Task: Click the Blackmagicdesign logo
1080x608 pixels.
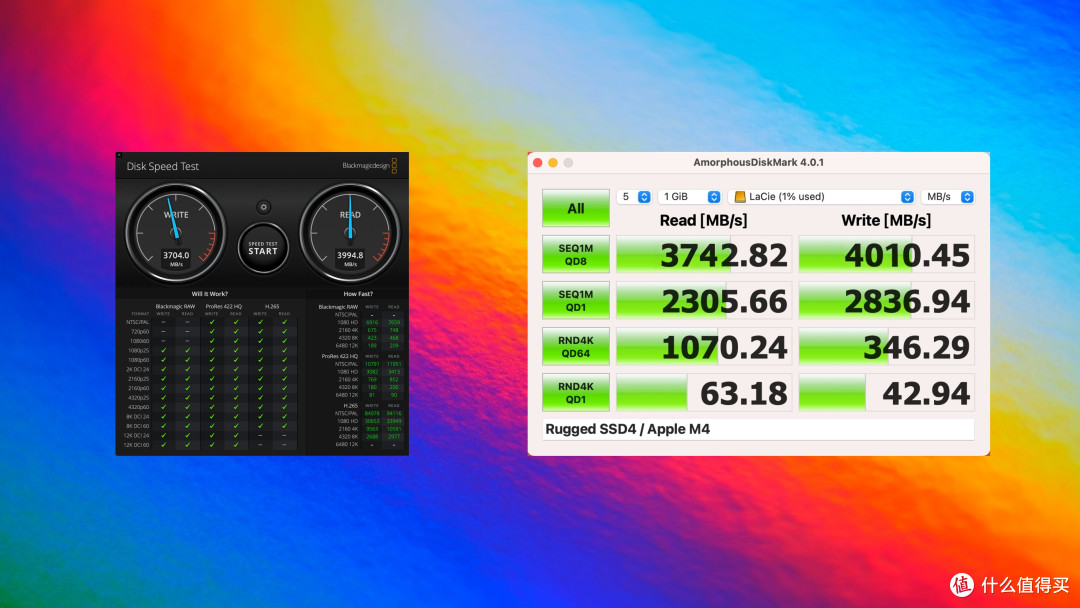Action: coord(370,165)
